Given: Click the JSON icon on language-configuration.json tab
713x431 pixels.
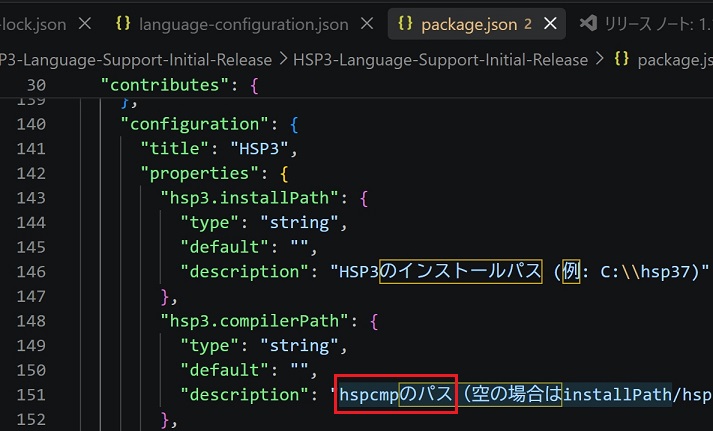Looking at the screenshot, I should coord(123,23).
